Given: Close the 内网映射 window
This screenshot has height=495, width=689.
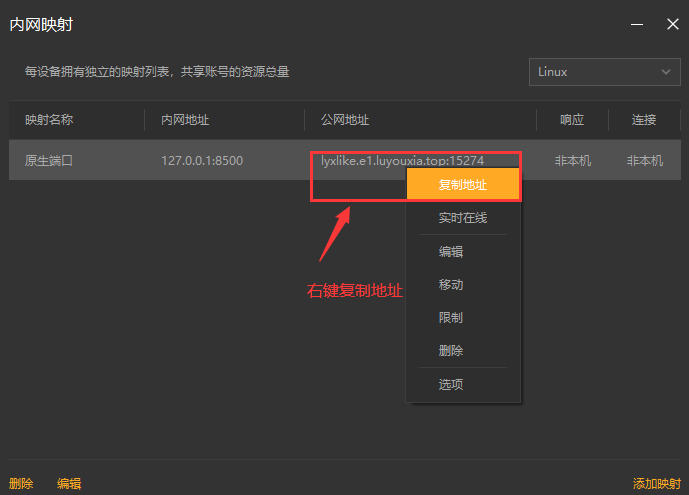Looking at the screenshot, I should click(673, 24).
